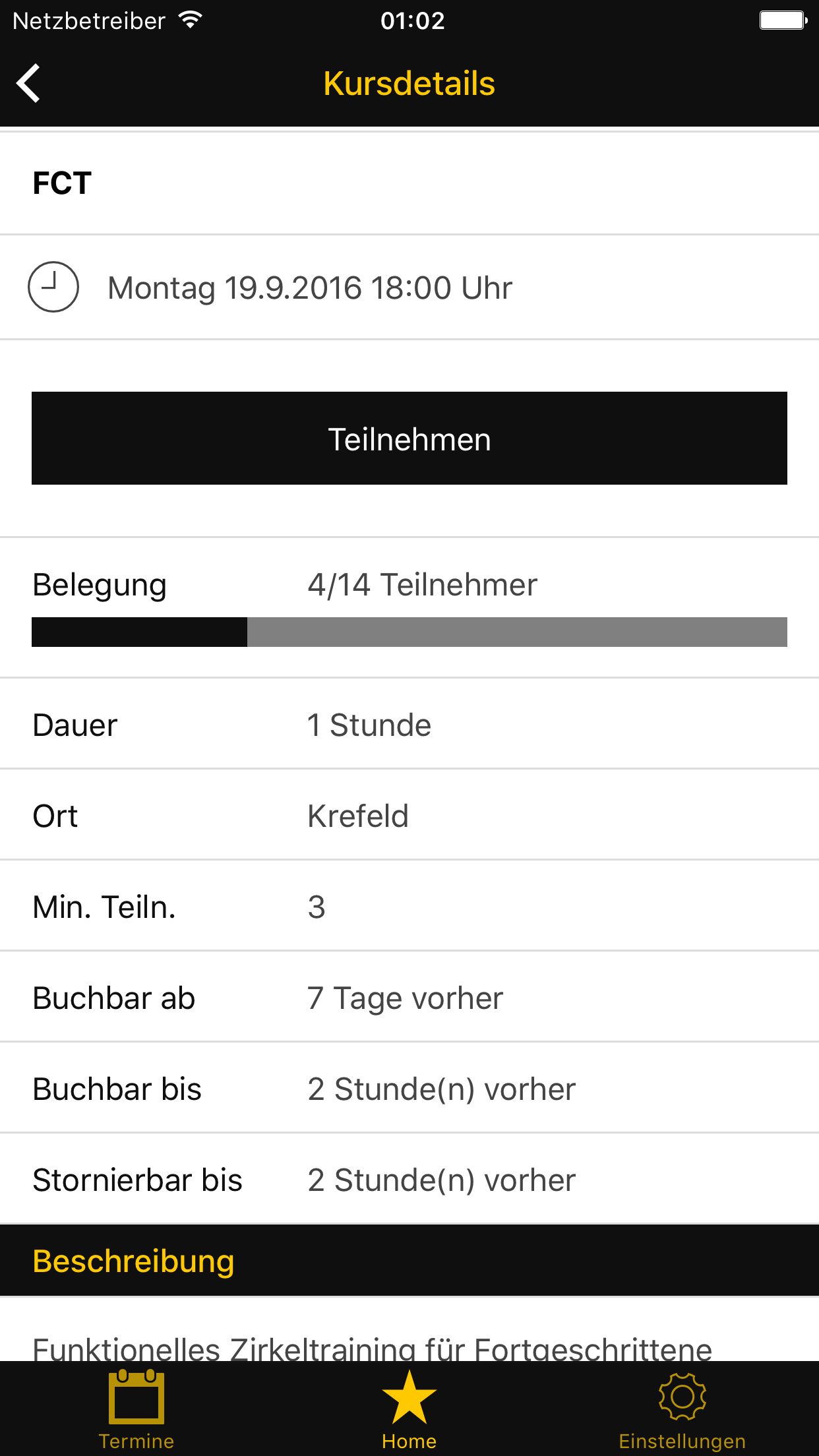819x1456 pixels.
Task: Tap the clock icon beside date
Action: [53, 287]
